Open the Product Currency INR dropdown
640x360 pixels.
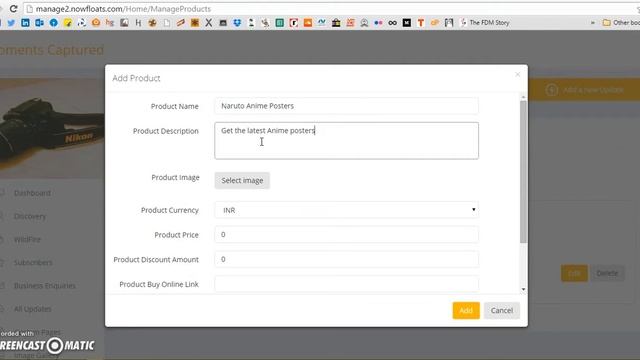346,210
